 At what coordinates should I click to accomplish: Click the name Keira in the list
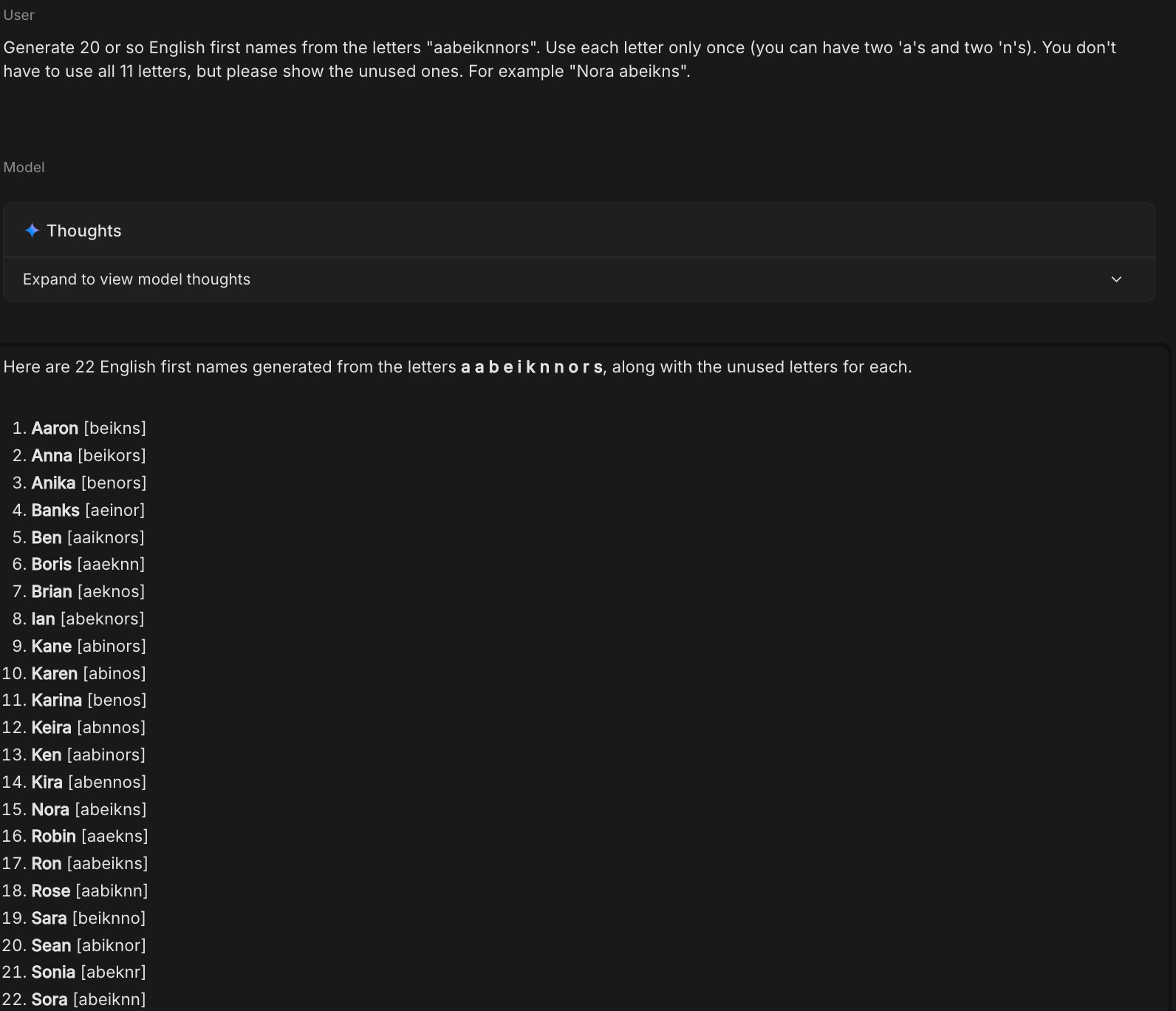[52, 728]
